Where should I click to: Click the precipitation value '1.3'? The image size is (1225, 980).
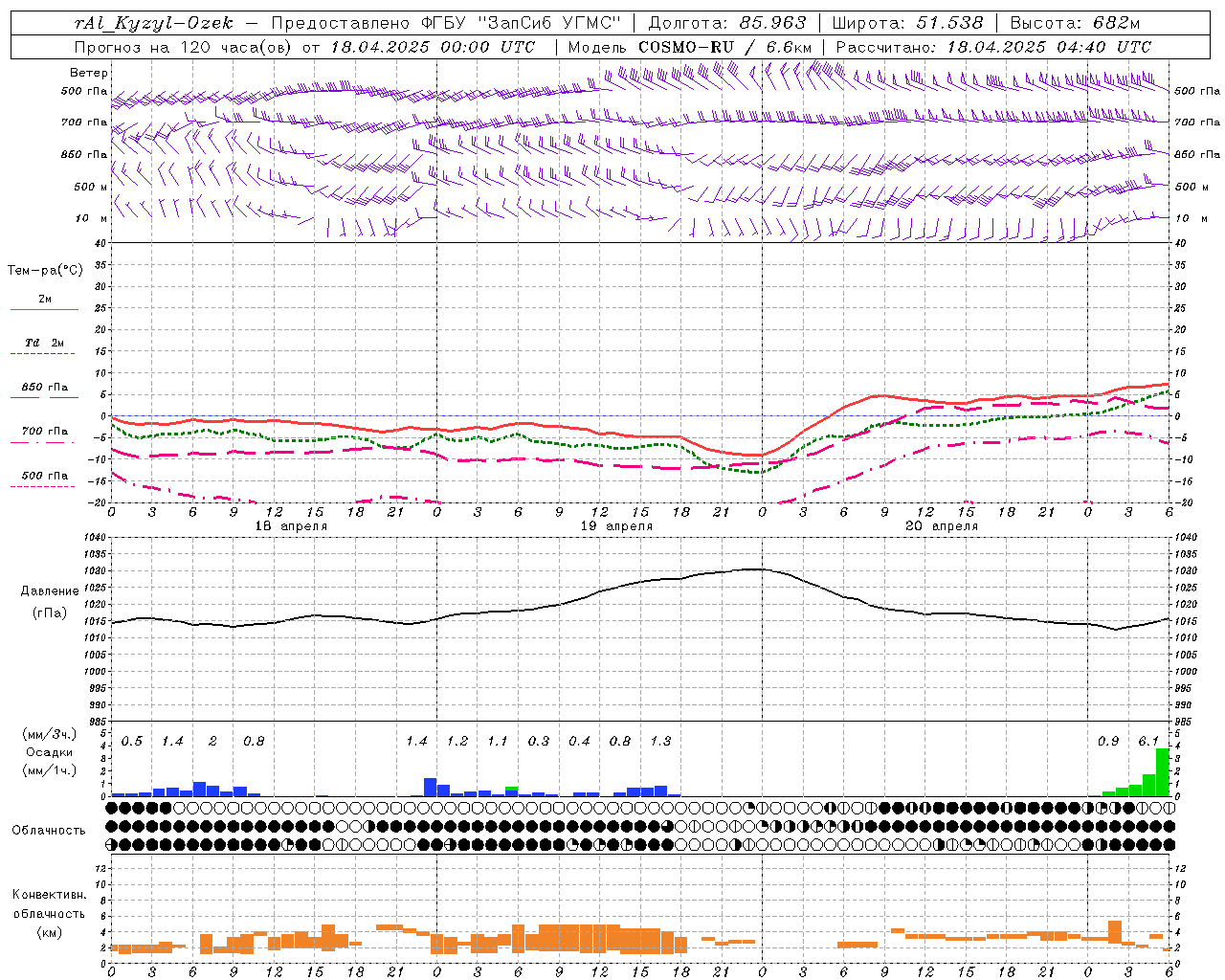click(x=660, y=742)
